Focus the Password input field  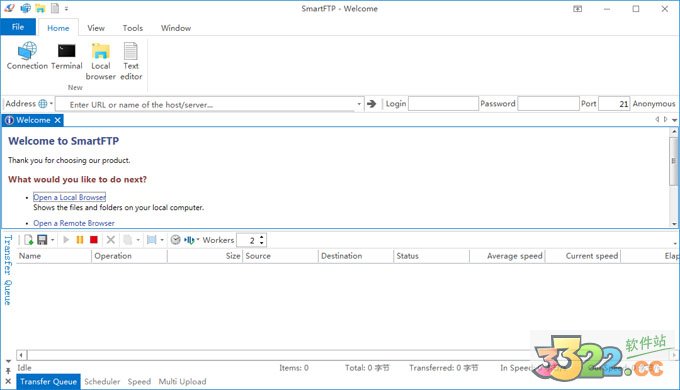548,104
